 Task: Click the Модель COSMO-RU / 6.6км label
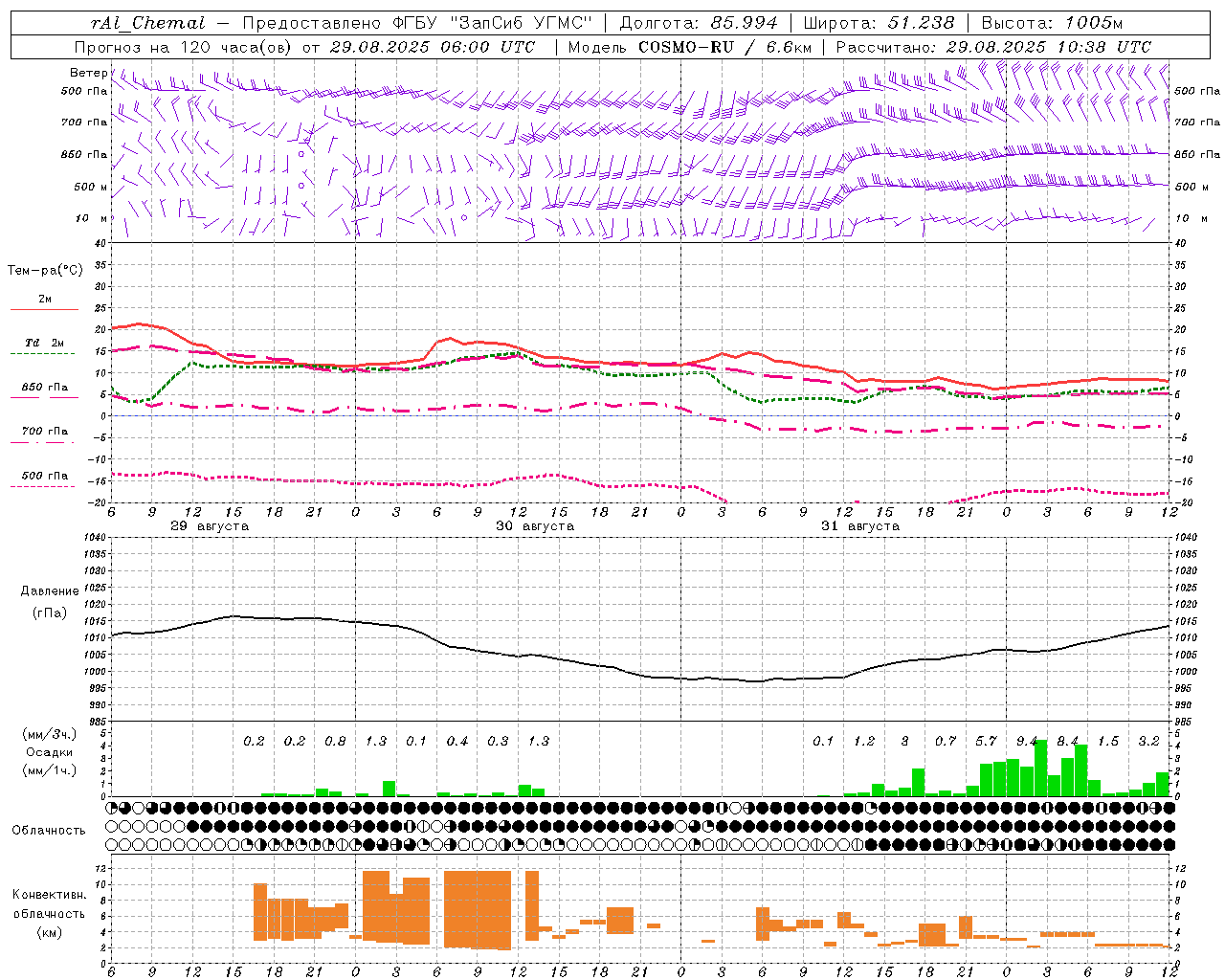tap(690, 47)
